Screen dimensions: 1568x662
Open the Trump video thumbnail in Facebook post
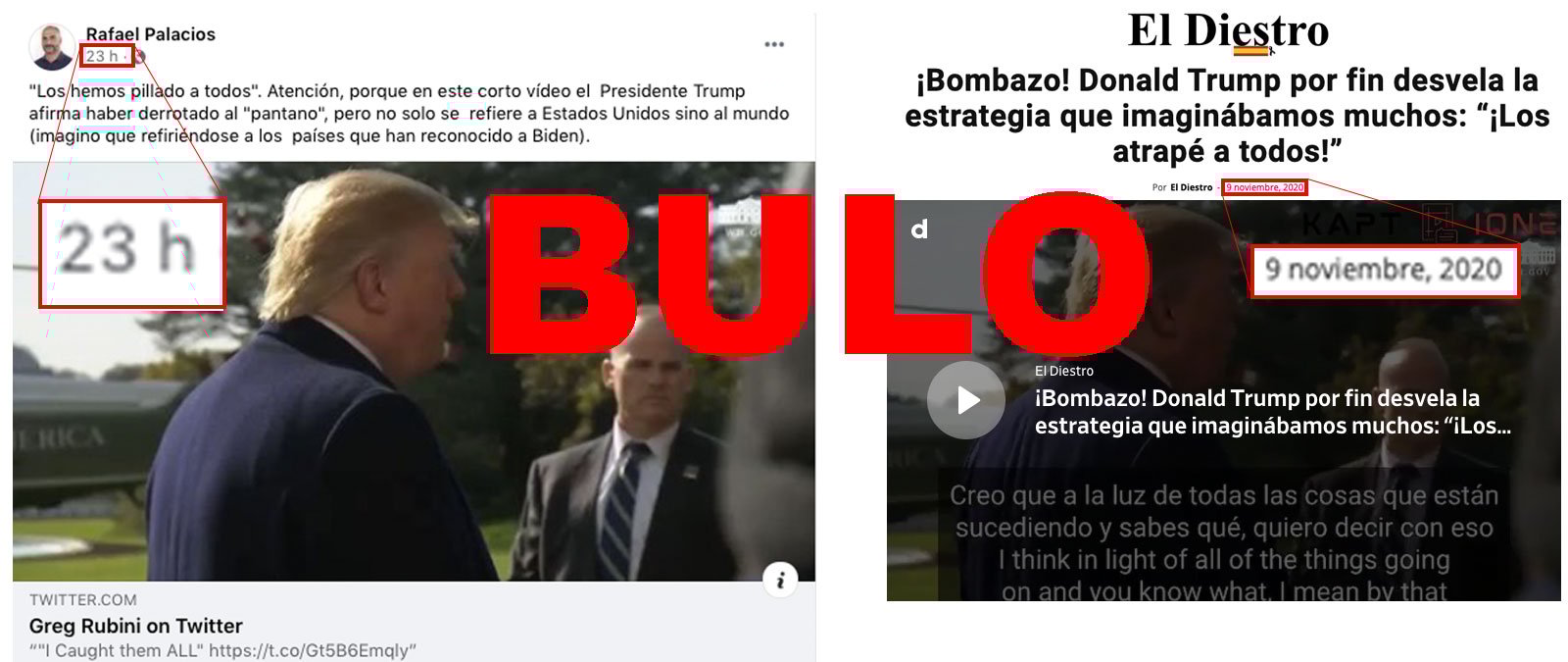414,371
